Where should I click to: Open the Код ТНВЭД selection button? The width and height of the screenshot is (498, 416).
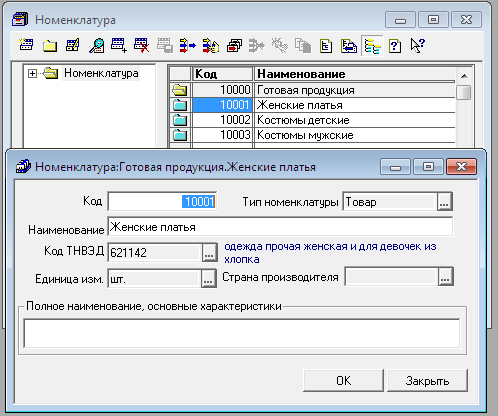point(209,253)
